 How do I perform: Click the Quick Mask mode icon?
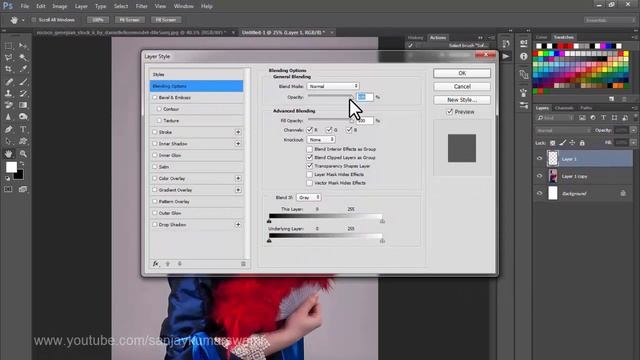pos(8,189)
